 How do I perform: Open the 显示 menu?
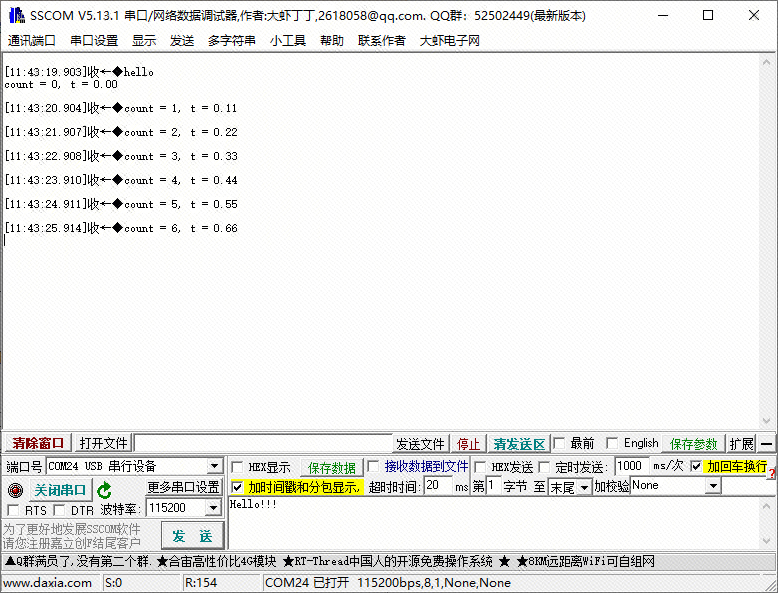click(x=144, y=40)
